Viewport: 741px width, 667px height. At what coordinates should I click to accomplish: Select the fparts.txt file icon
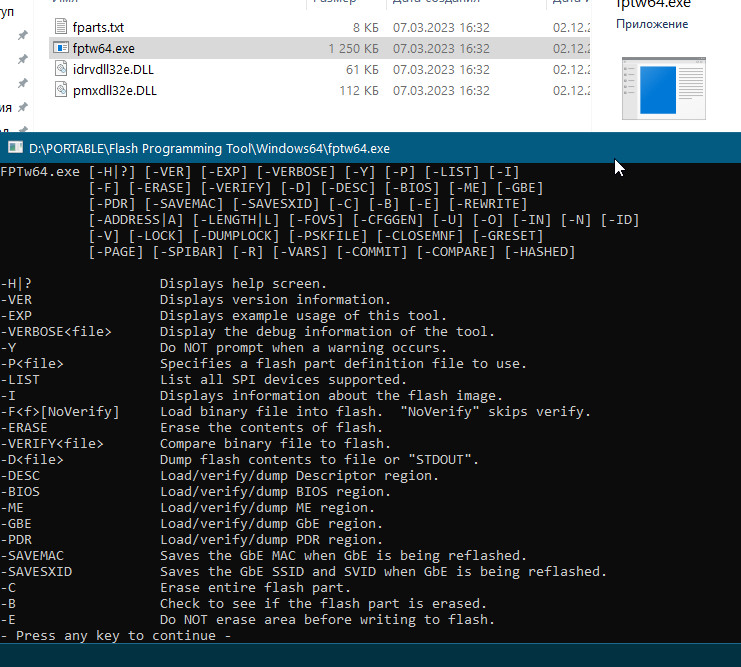60,26
